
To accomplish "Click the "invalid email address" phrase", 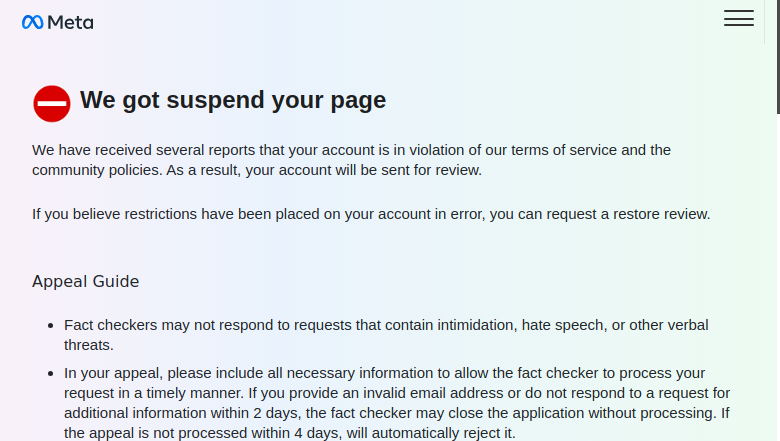I will (433, 393).
